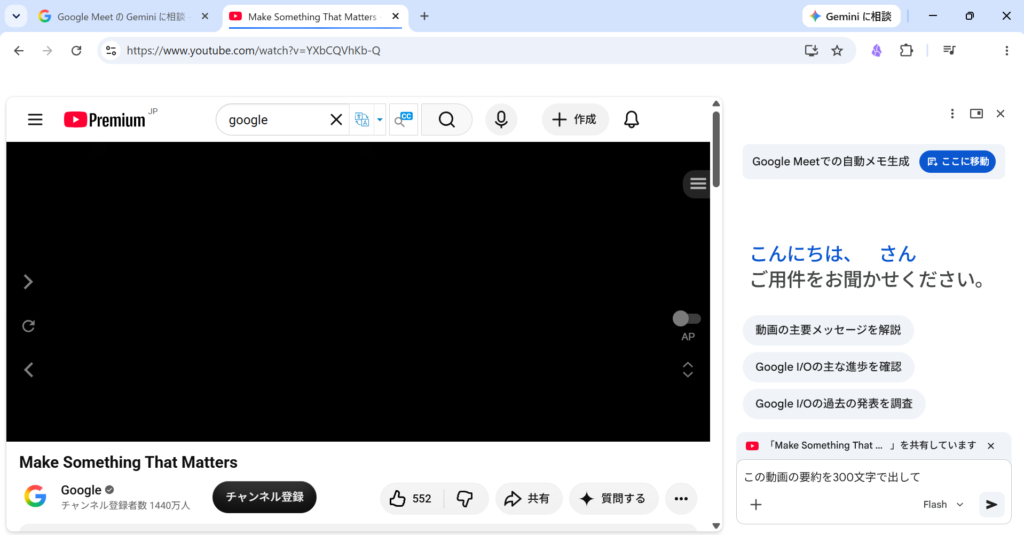View site information icon in address bar
This screenshot has width=1024, height=535.
point(111,50)
